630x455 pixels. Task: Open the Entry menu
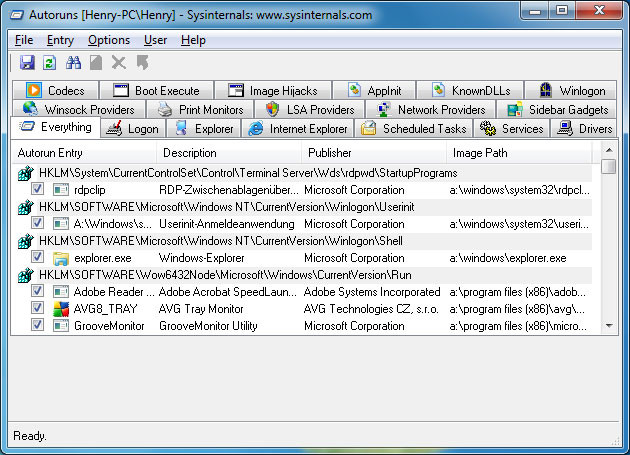coord(60,40)
